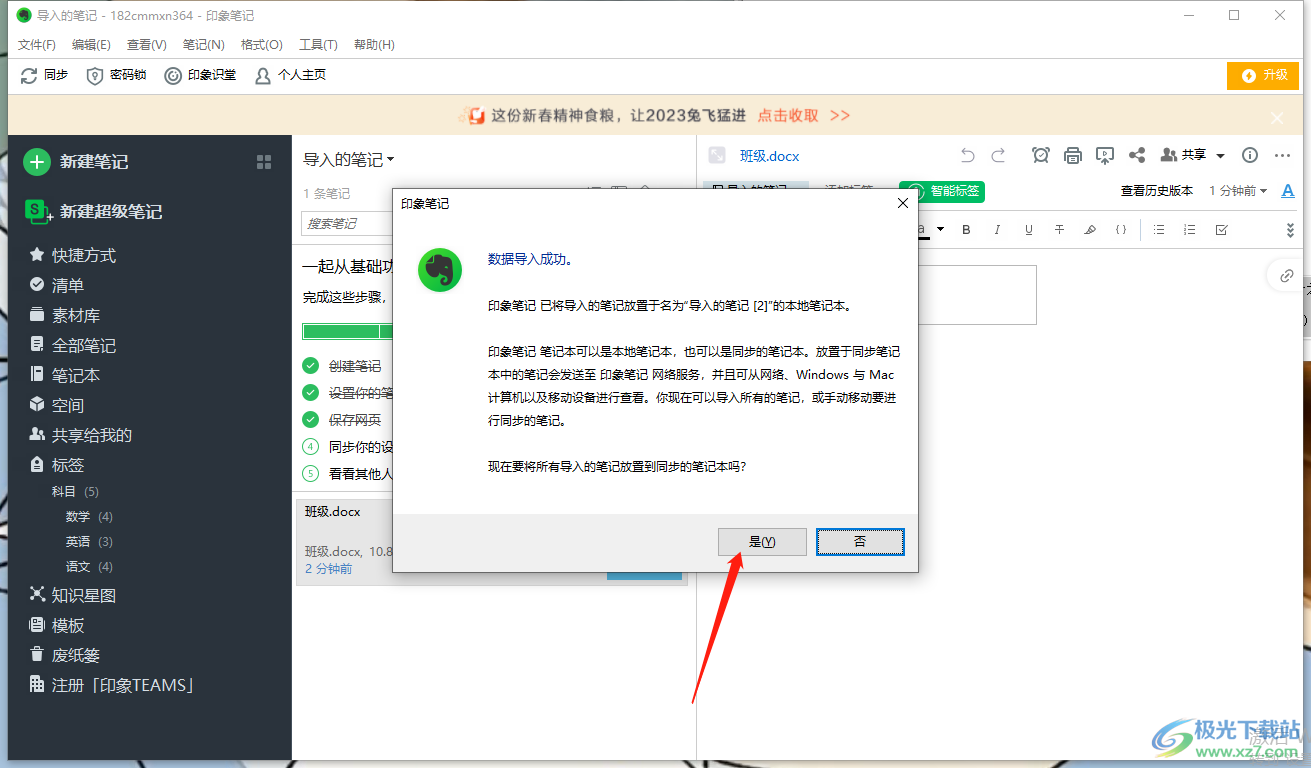Open 模板 in the sidebar
This screenshot has height=768, width=1311.
point(56,625)
